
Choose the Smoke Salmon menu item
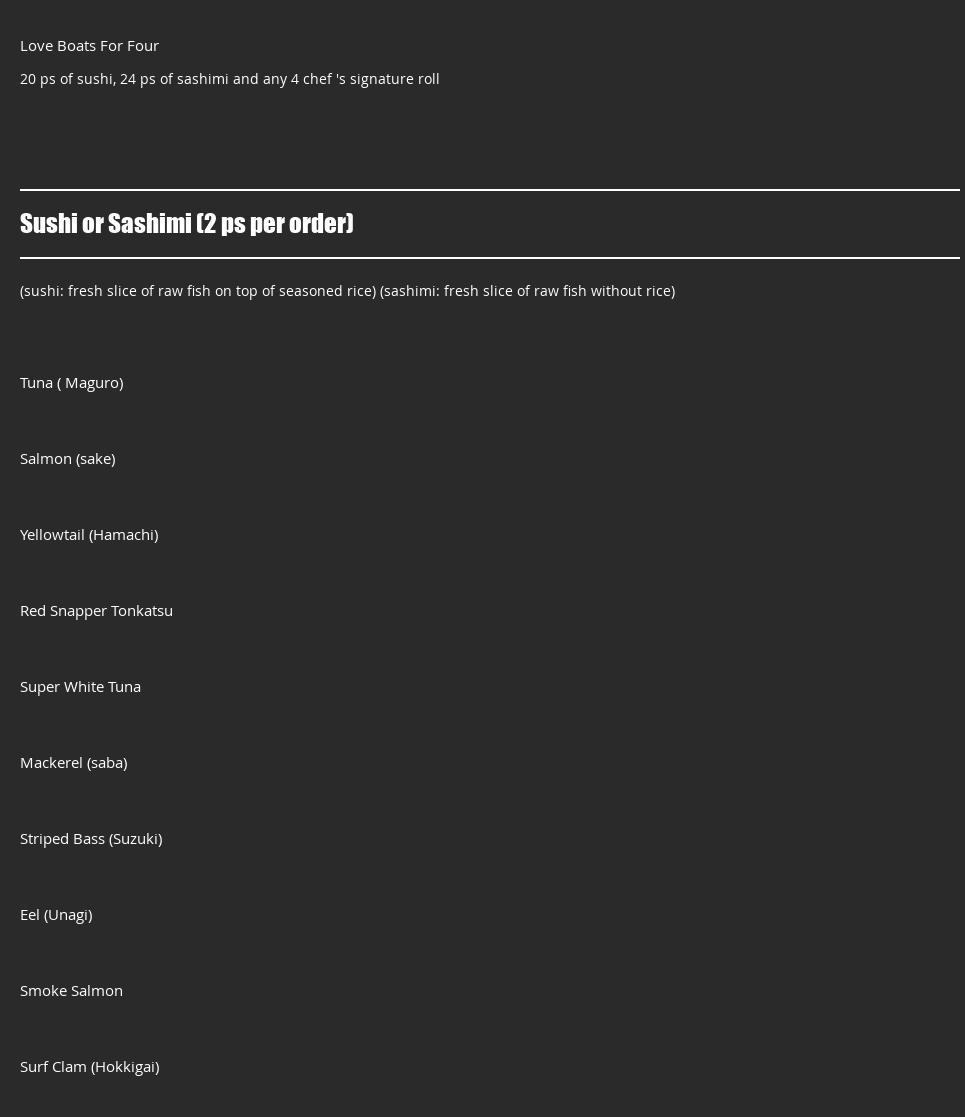71,990
